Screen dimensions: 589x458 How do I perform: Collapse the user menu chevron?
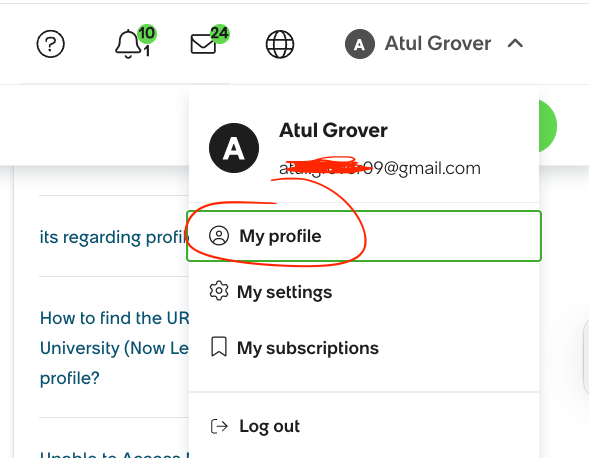click(x=515, y=44)
